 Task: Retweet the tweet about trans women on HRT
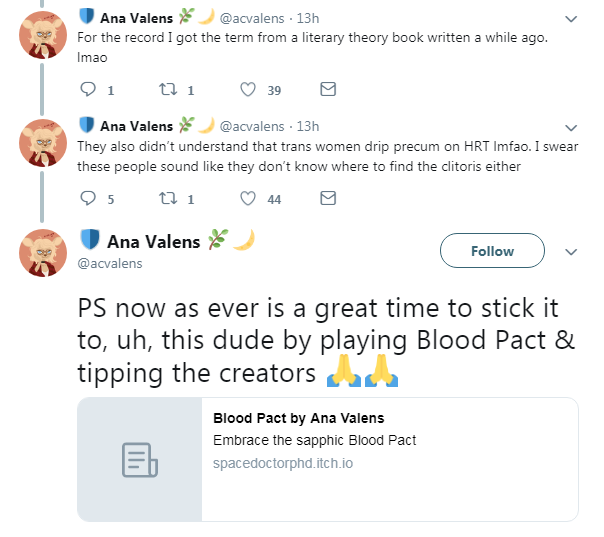click(x=168, y=198)
